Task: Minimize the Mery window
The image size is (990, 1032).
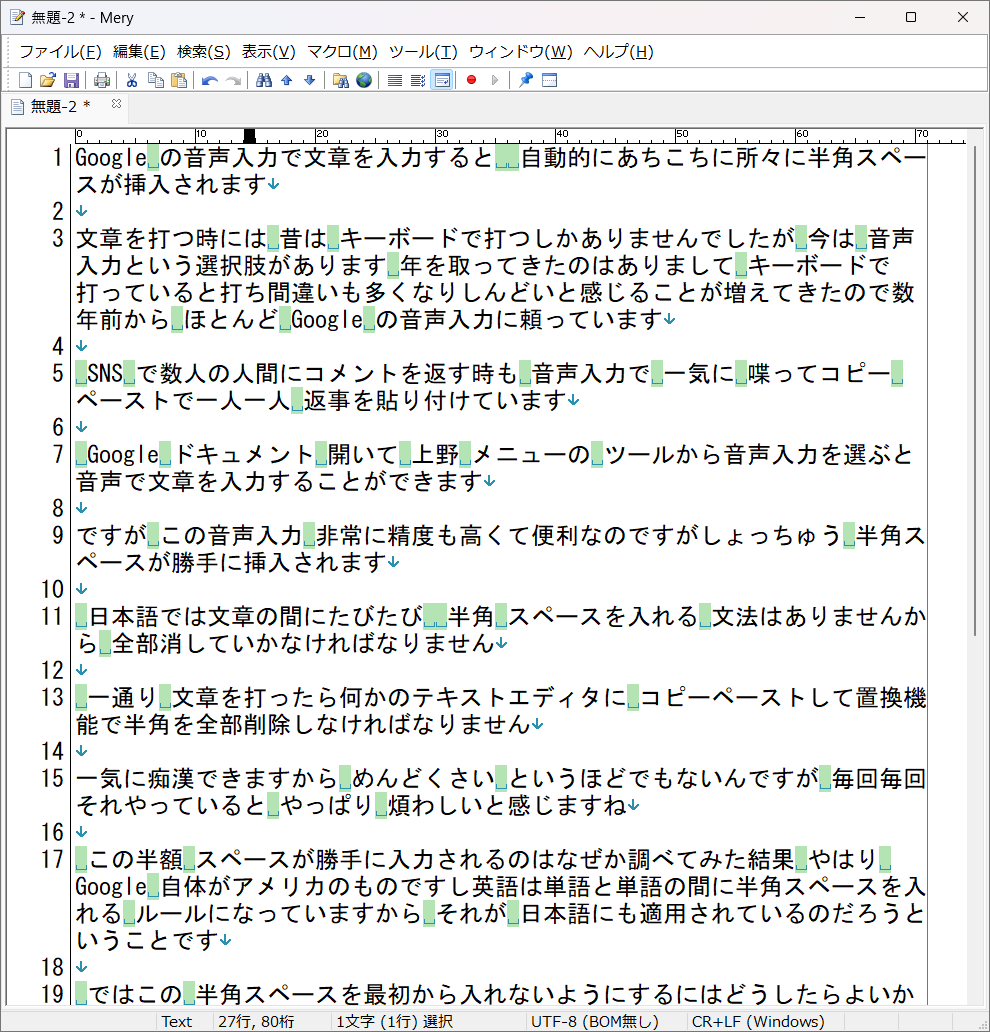Action: [x=860, y=17]
